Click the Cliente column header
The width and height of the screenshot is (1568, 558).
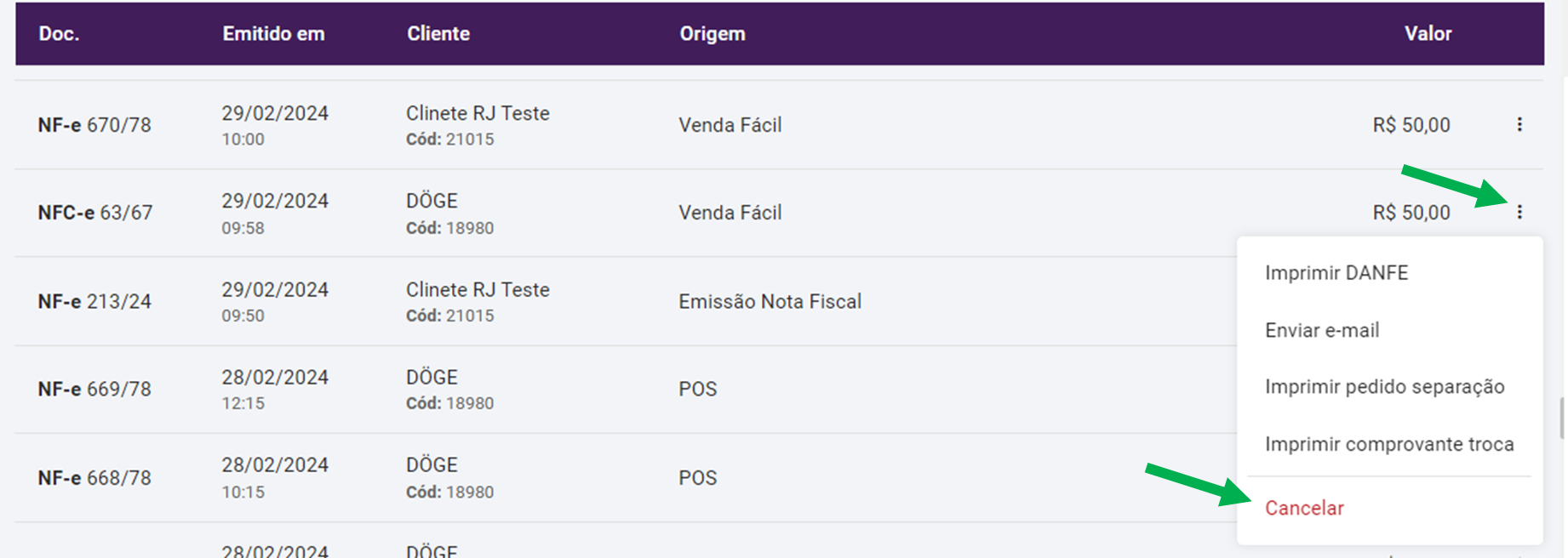click(x=438, y=34)
